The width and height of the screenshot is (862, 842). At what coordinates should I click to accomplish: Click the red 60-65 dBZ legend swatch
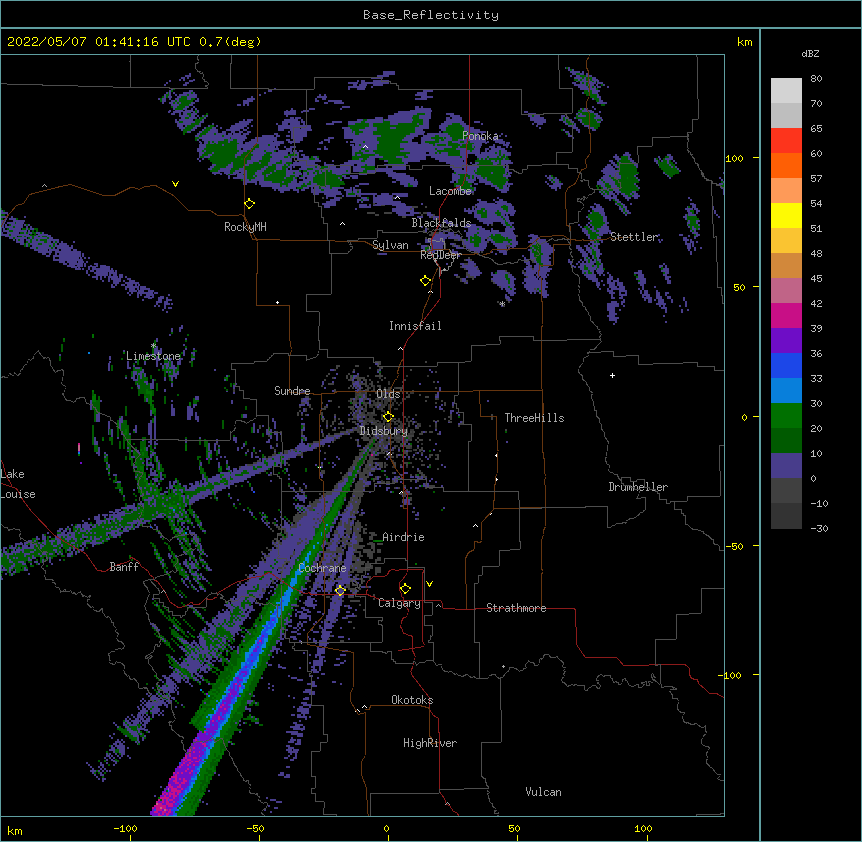786,140
